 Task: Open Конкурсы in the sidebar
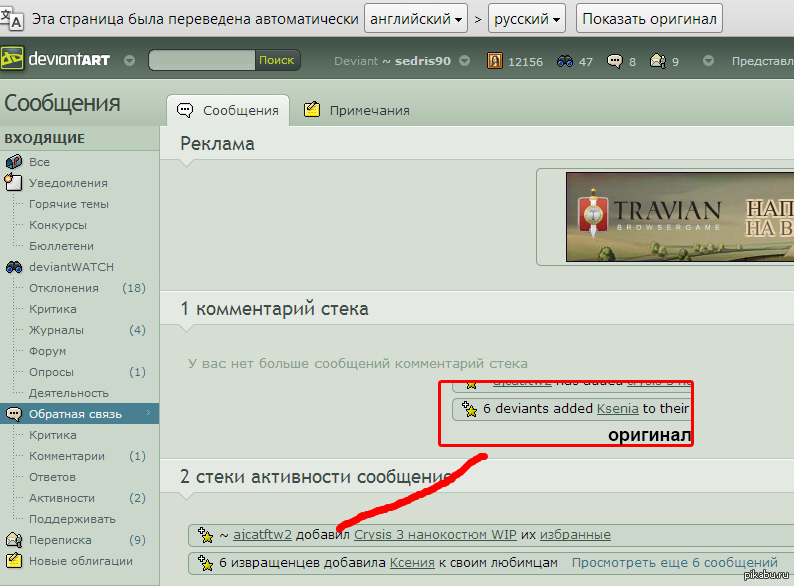click(x=57, y=225)
